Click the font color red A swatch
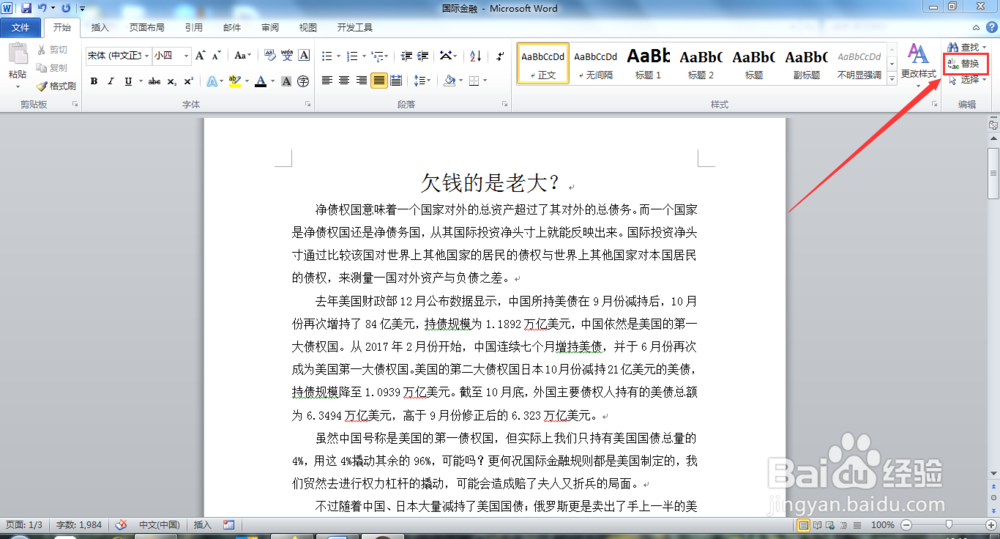1000x539 pixels. [x=261, y=81]
